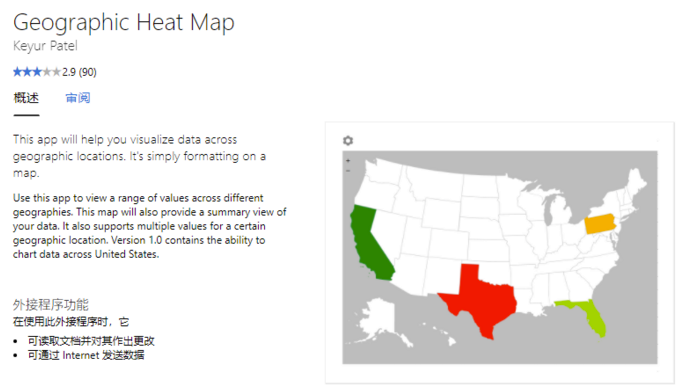The height and width of the screenshot is (390, 679).
Task: Select the 概述 overview tab
Action: coord(26,98)
